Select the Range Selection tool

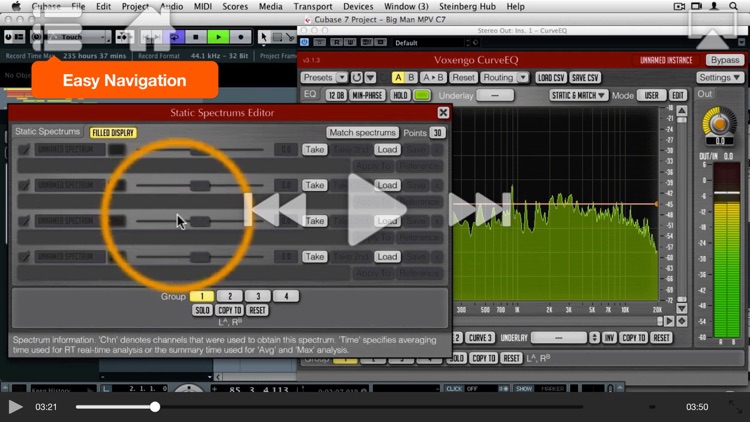pos(277,37)
